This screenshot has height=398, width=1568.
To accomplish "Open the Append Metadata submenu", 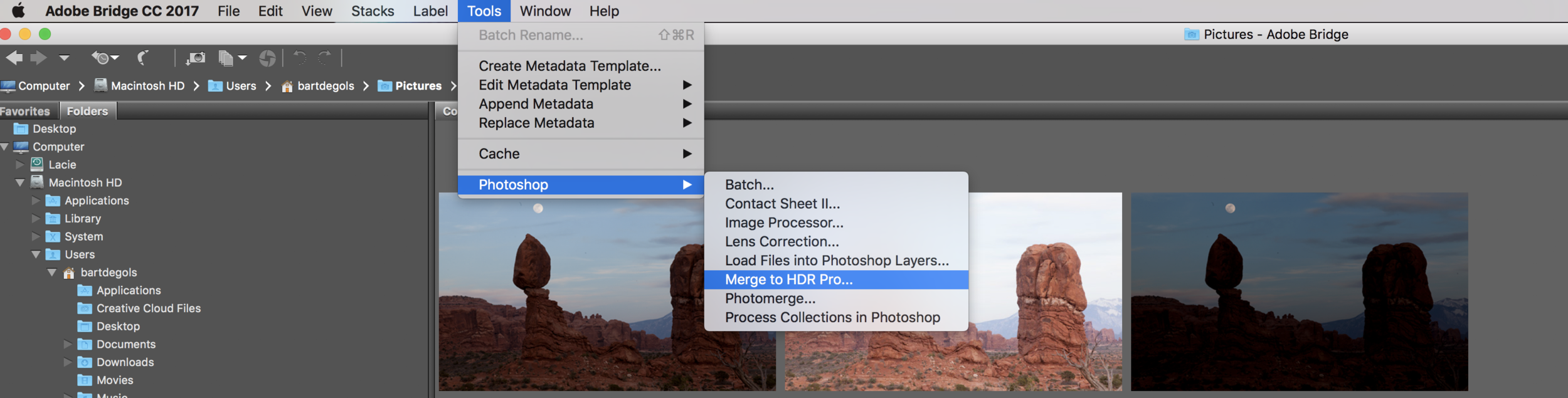I will [x=581, y=103].
